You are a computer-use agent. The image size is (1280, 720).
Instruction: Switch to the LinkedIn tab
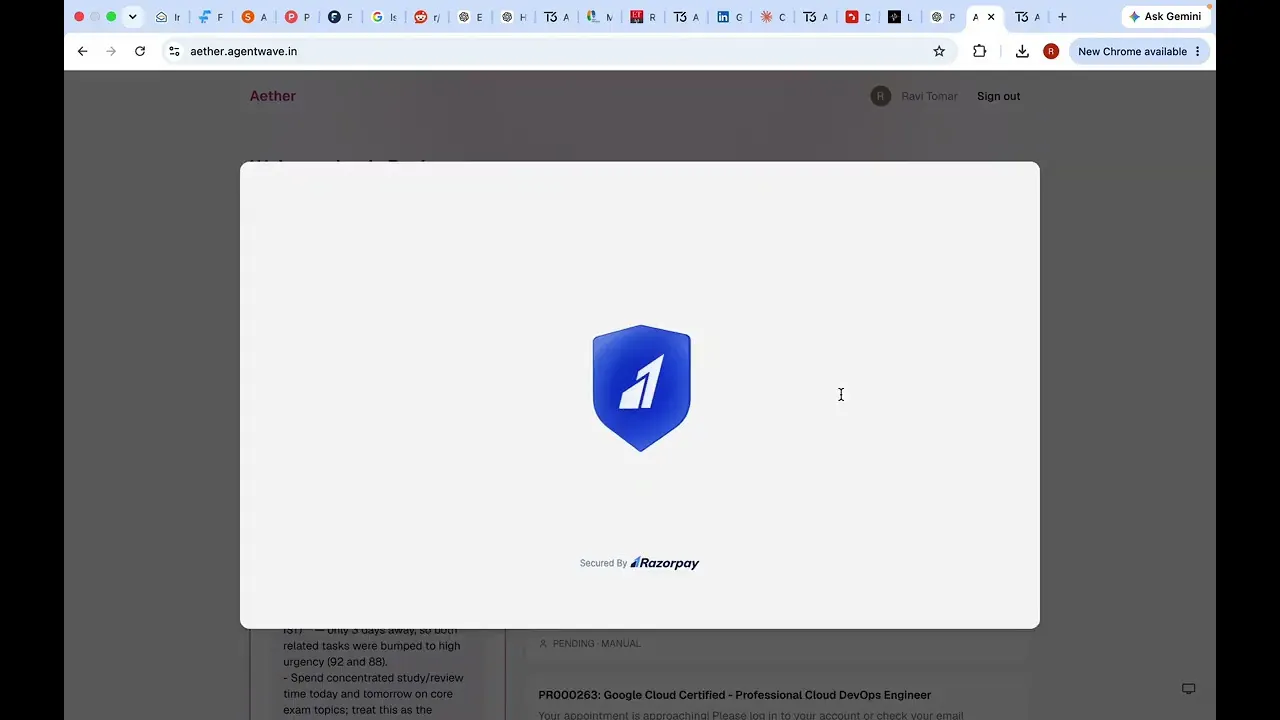(x=729, y=17)
